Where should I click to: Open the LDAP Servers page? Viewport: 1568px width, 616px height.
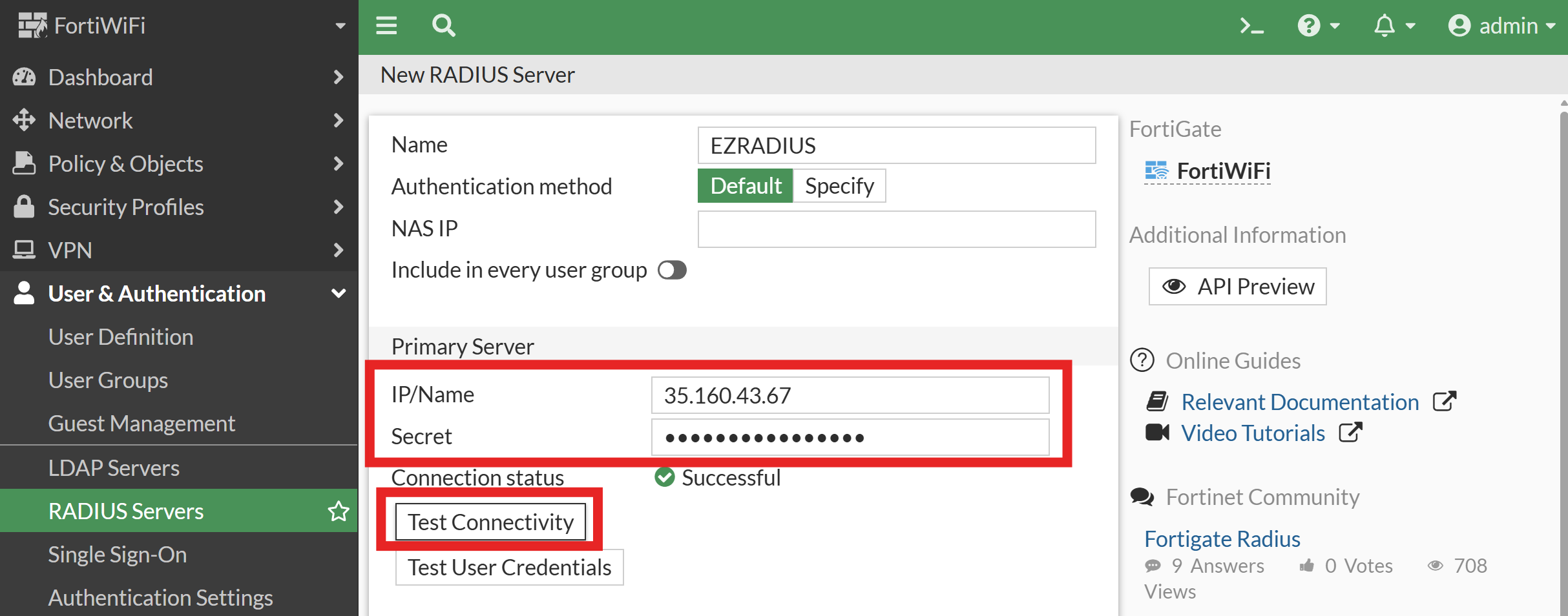[x=114, y=467]
